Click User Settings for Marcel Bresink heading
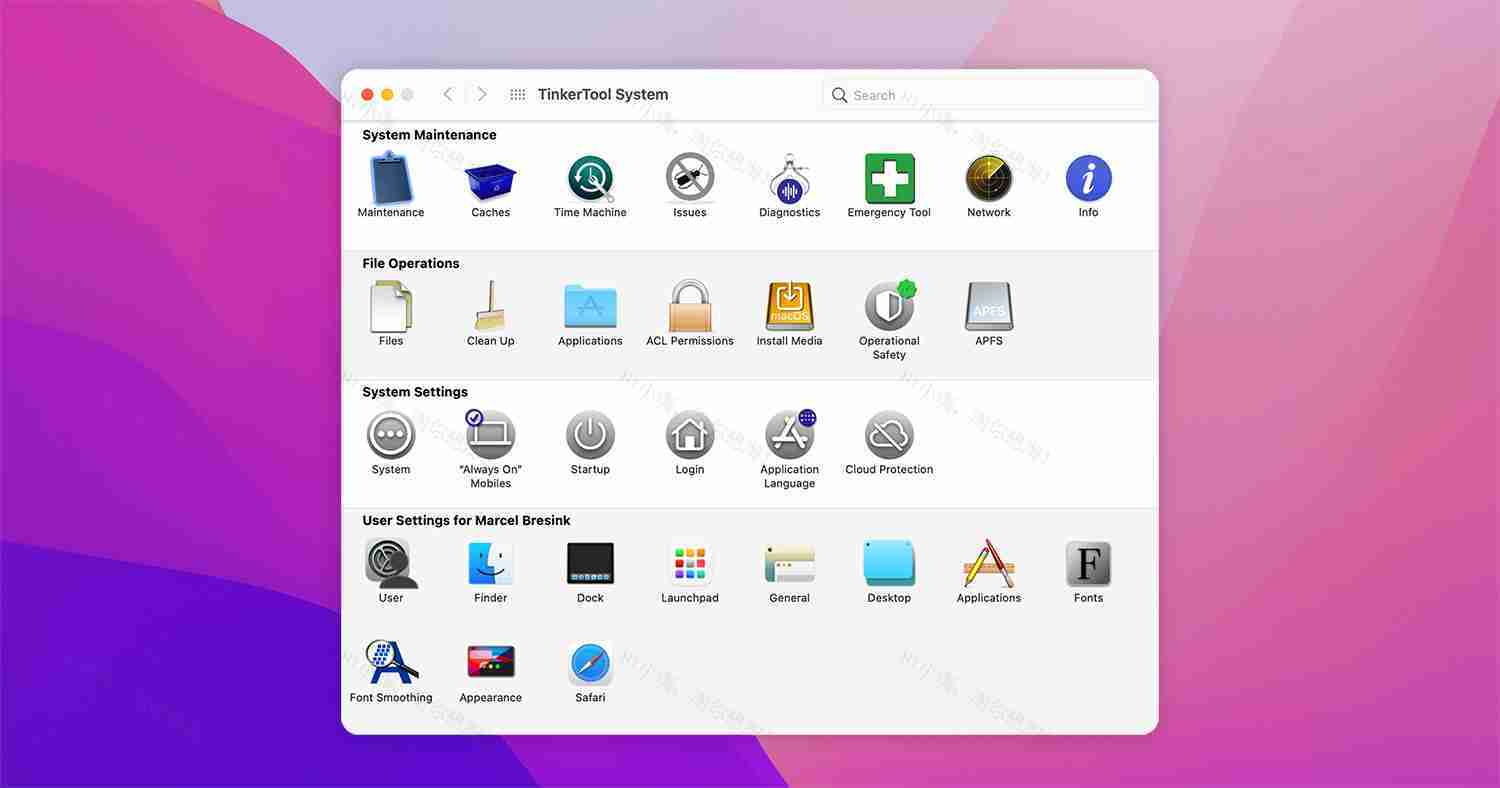The width and height of the screenshot is (1500, 788). 466,521
